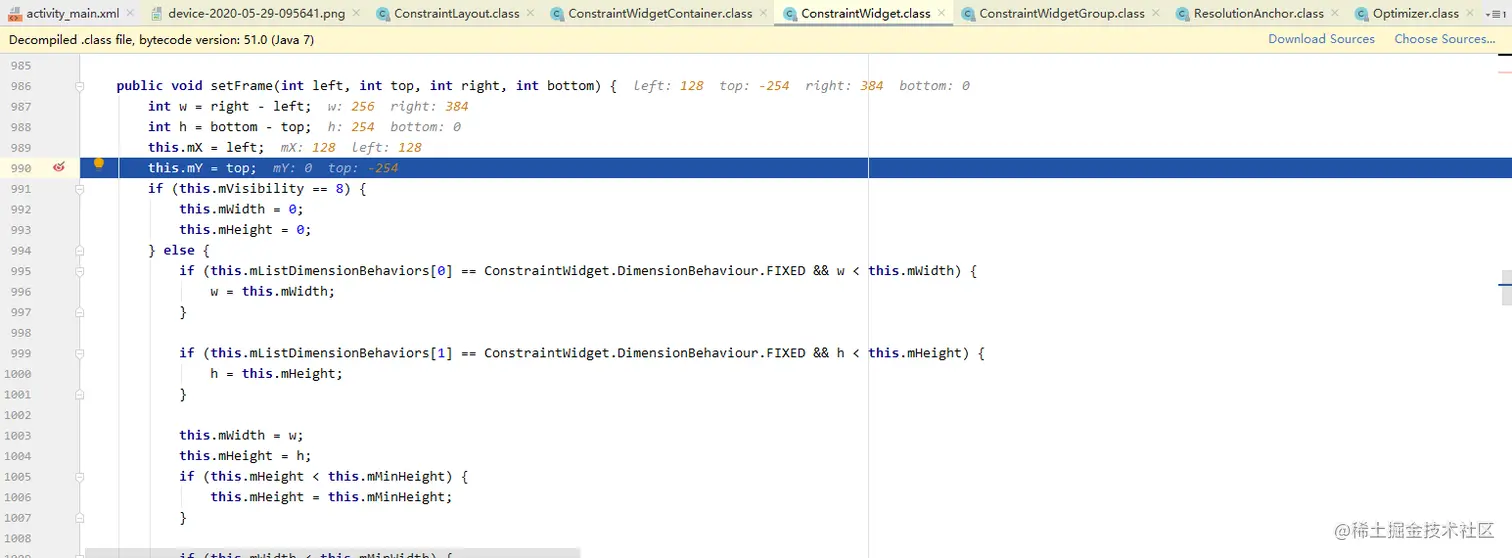Screen dimensions: 1512x558
Task: Click the activity_main.xml file icon
Action: click(x=15, y=14)
